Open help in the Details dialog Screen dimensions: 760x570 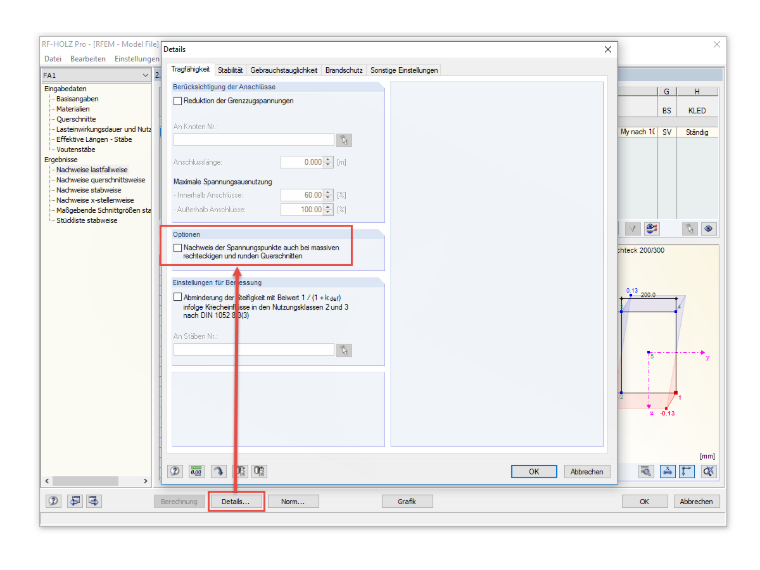coord(175,471)
